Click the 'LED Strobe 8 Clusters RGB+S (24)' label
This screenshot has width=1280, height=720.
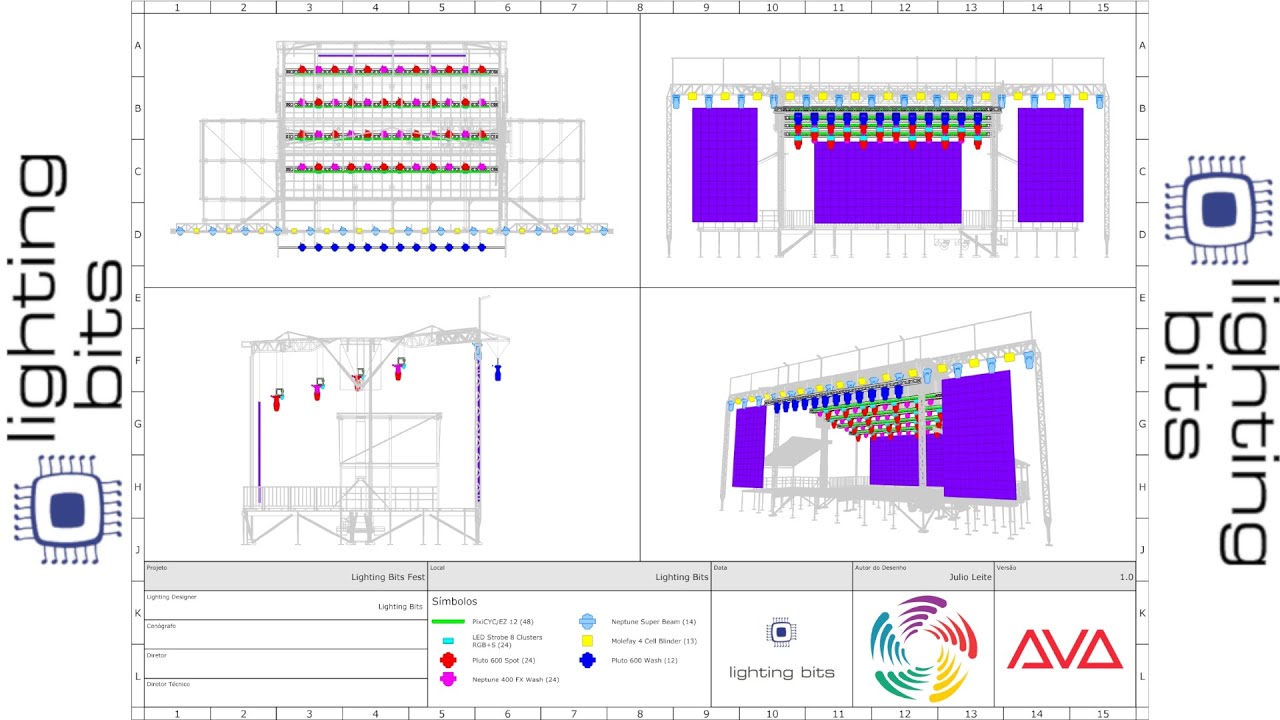(507, 641)
